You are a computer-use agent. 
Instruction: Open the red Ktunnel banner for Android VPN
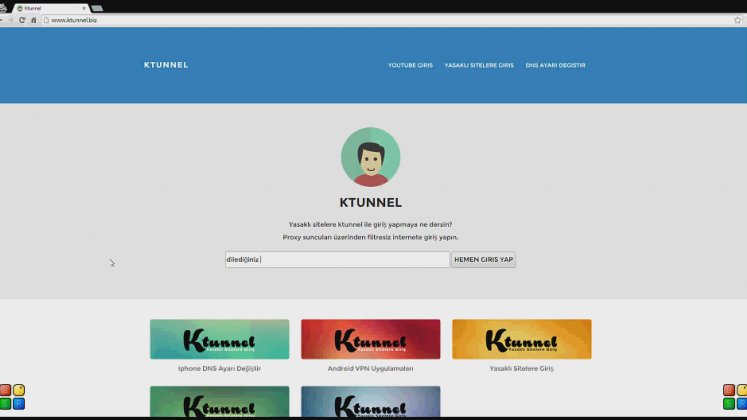click(371, 339)
